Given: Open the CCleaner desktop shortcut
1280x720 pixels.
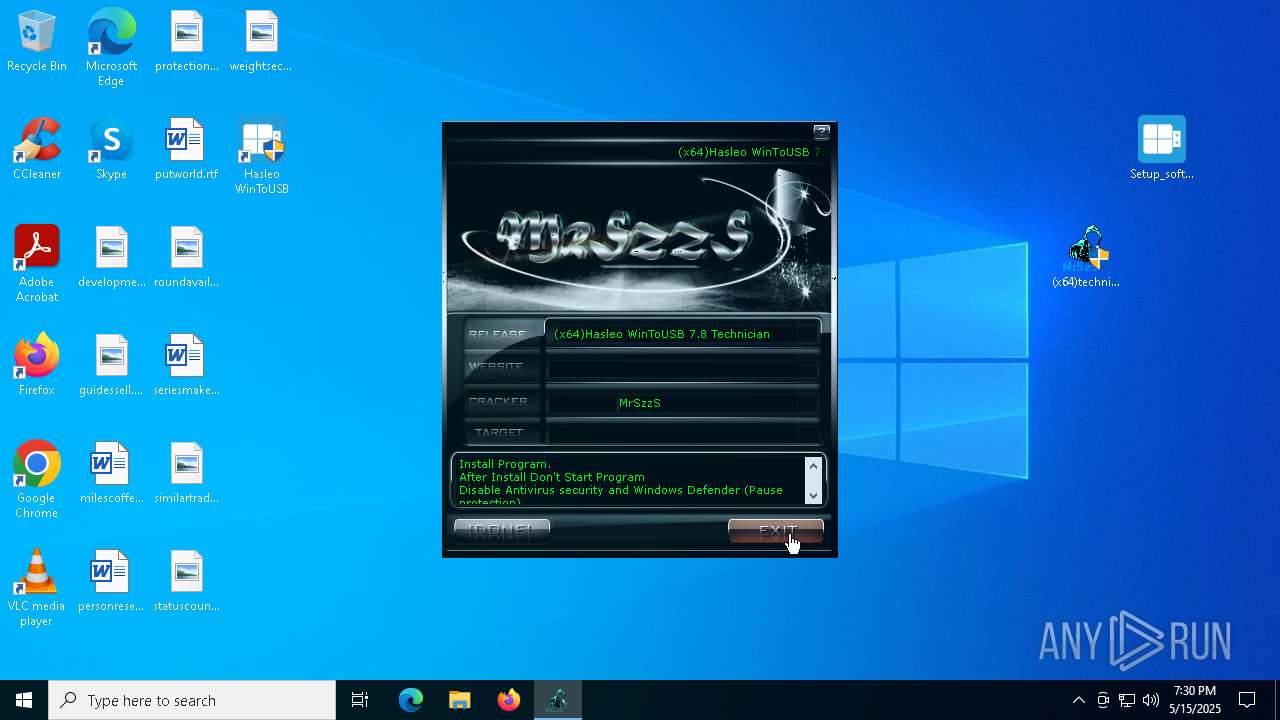Looking at the screenshot, I should 37,149.
